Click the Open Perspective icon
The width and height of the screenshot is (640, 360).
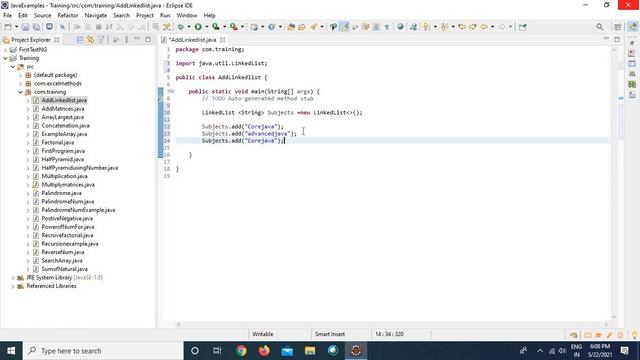pos(618,27)
